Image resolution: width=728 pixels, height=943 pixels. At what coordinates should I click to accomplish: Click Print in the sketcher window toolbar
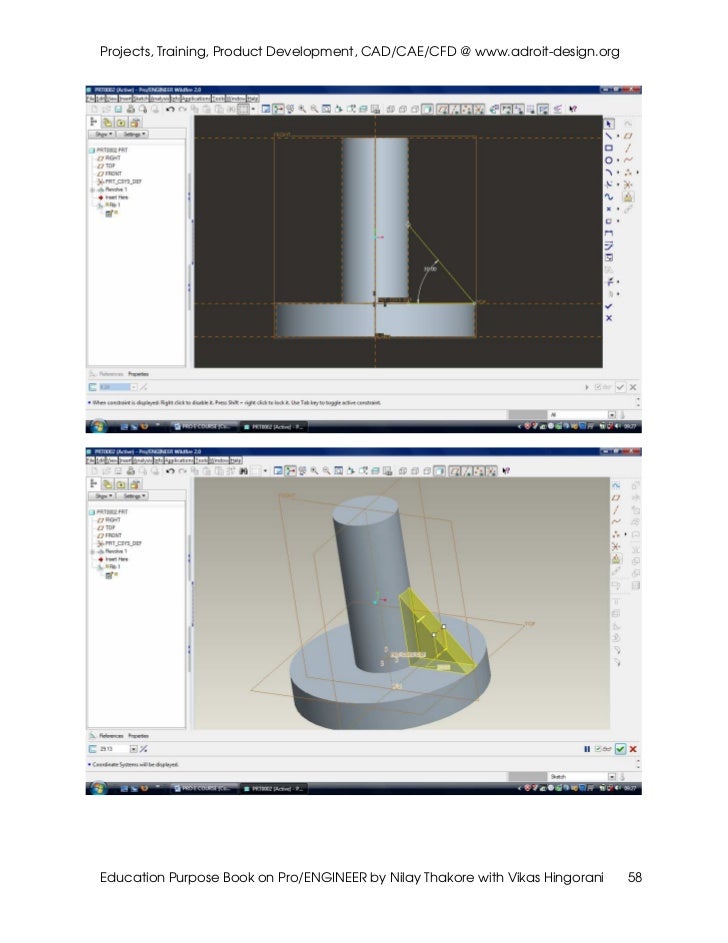[x=130, y=109]
